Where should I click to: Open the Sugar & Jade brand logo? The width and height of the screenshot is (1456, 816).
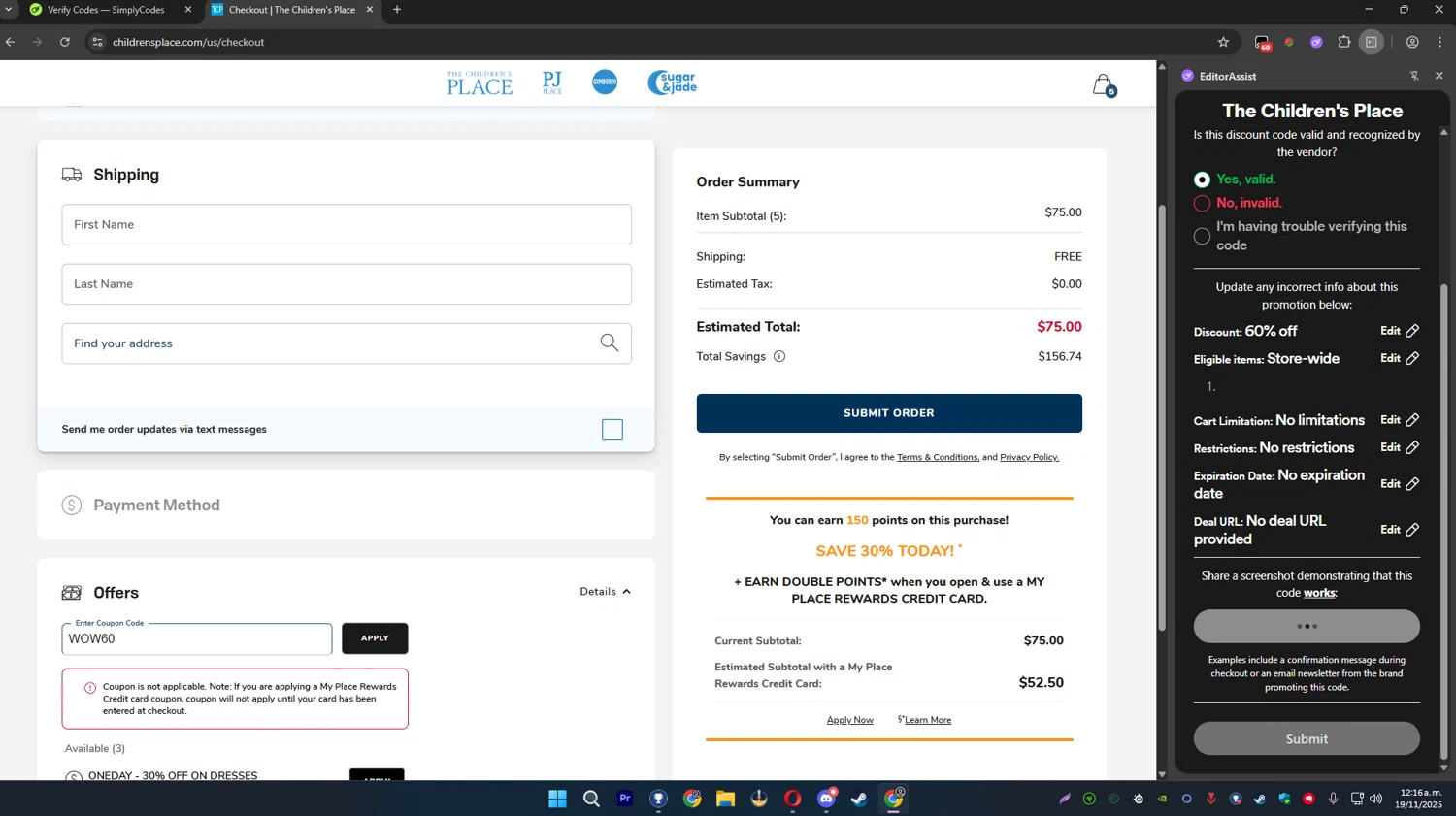click(x=672, y=82)
